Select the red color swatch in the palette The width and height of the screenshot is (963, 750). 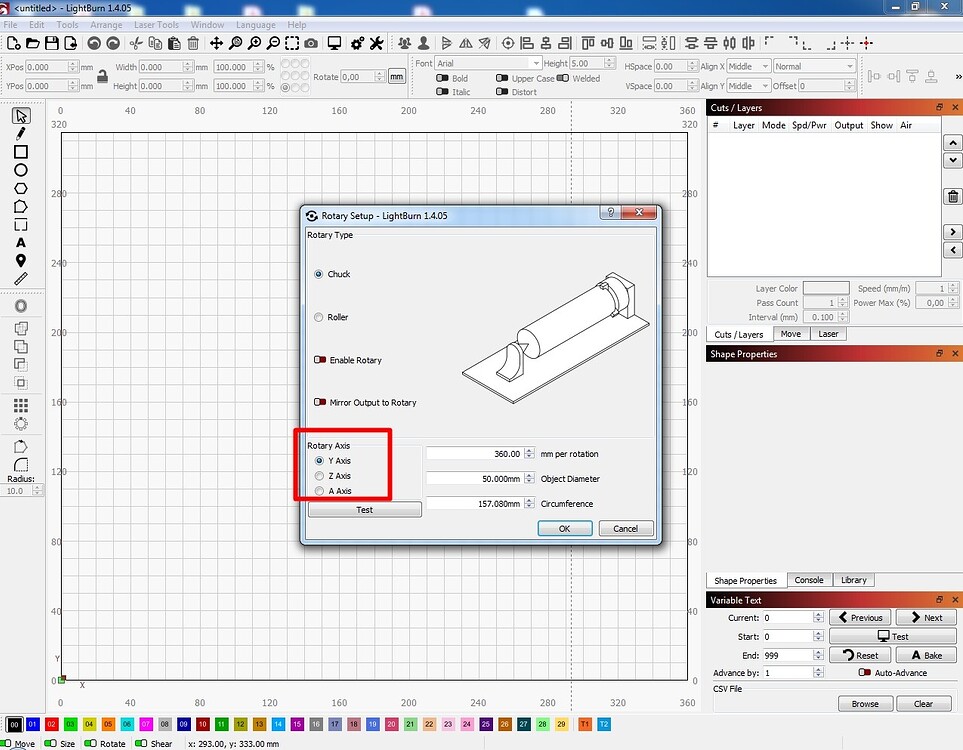coord(51,724)
